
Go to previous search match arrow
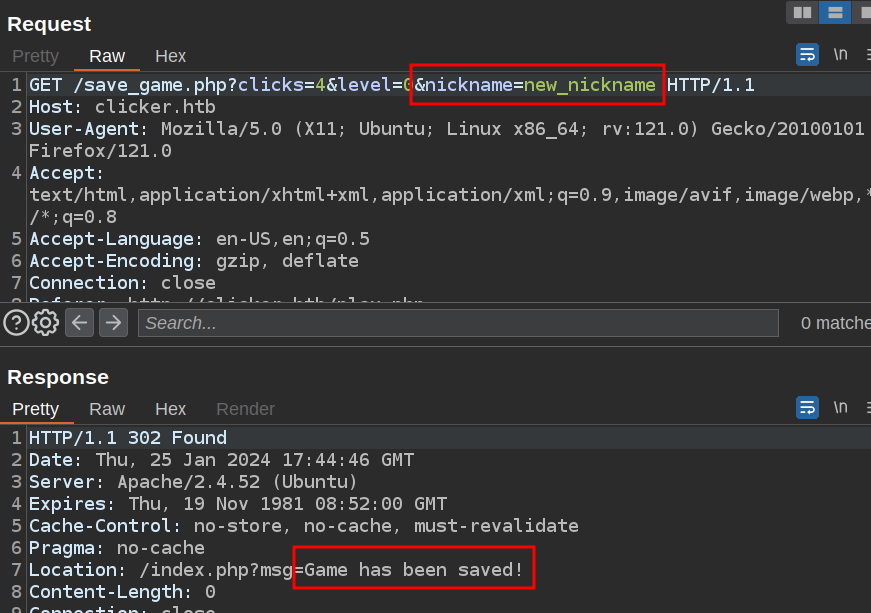tap(80, 322)
